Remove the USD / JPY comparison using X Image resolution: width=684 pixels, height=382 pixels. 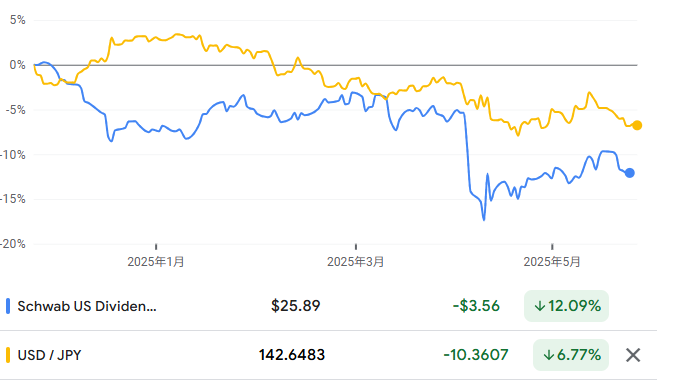point(633,355)
